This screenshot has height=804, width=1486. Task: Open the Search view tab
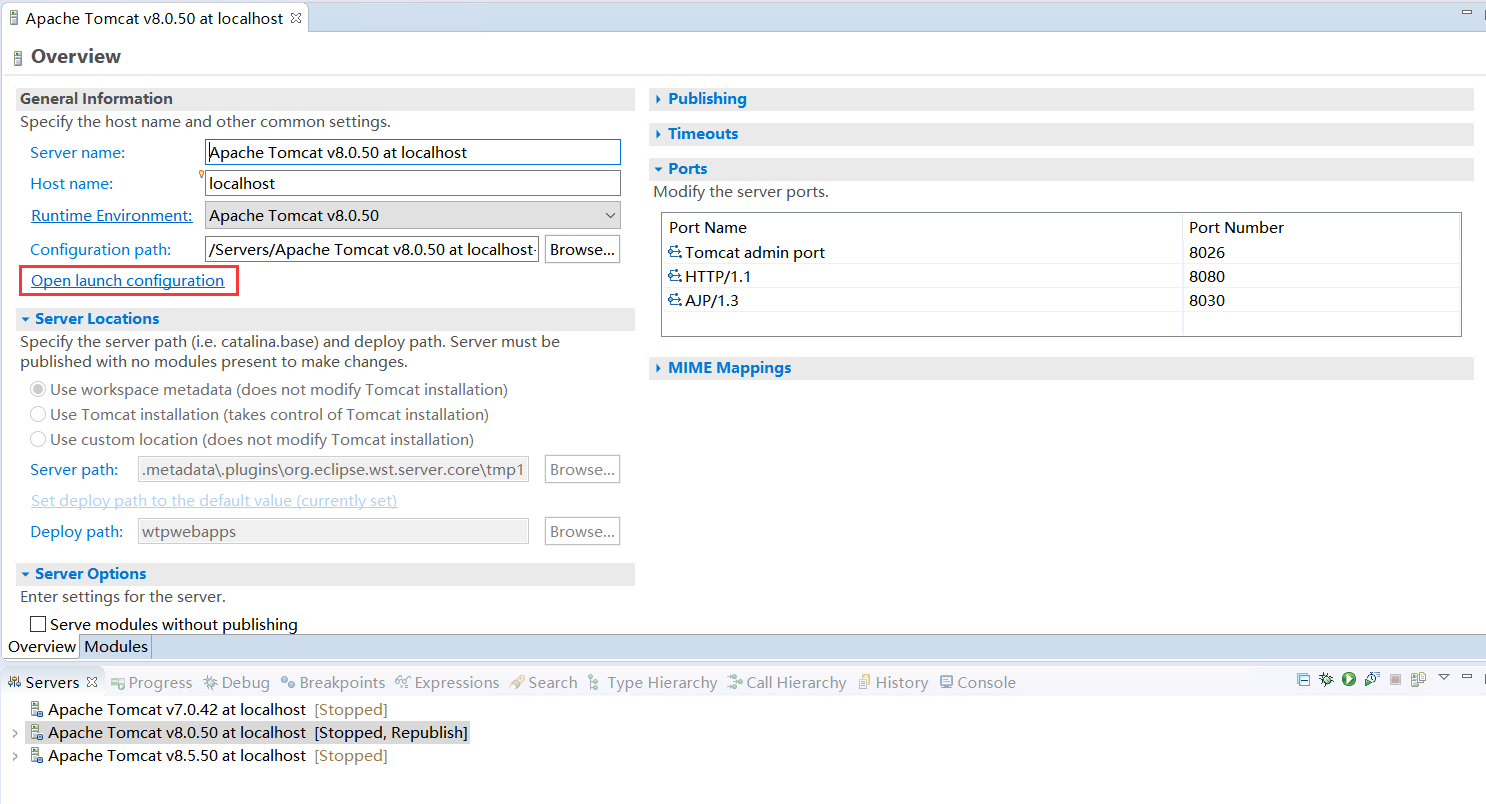[543, 682]
